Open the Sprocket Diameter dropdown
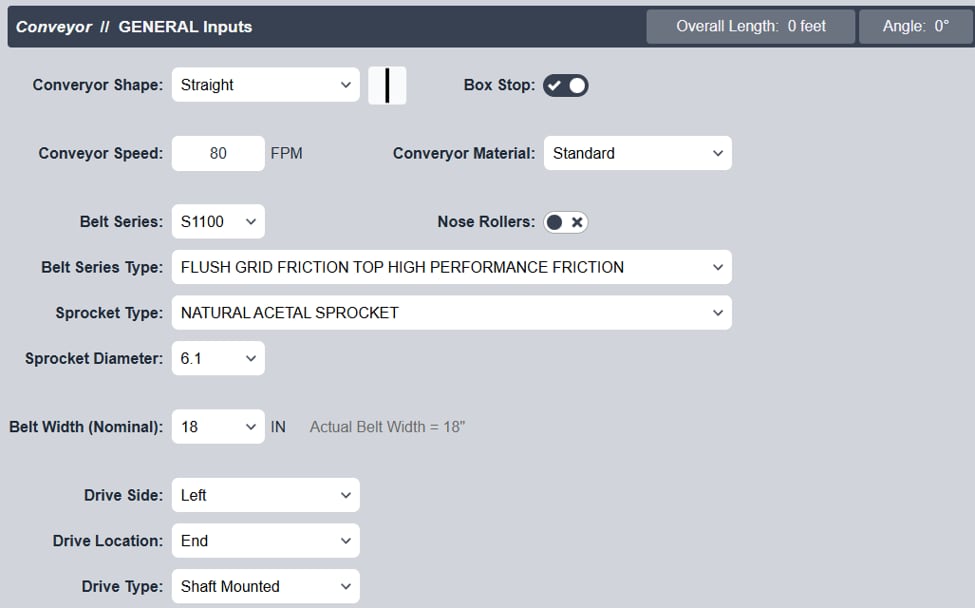975x608 pixels. pyautogui.click(x=218, y=358)
